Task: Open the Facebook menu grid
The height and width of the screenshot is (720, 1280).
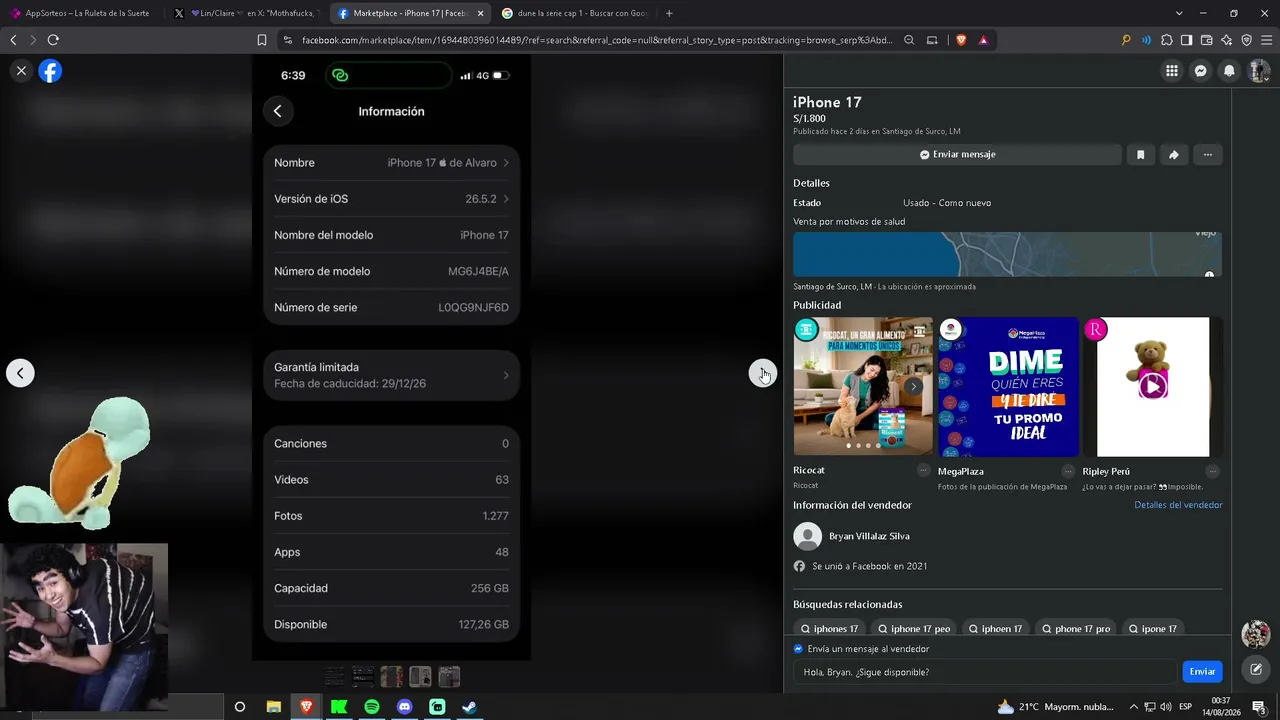Action: [1172, 71]
